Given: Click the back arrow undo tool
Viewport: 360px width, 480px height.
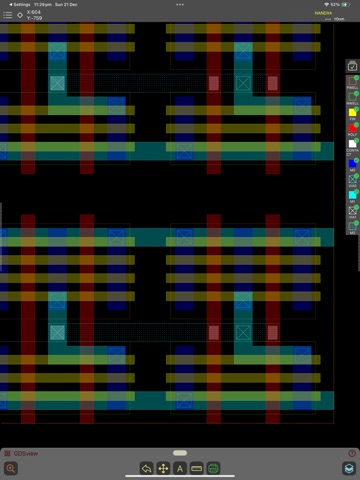Looking at the screenshot, I should coord(147,468).
